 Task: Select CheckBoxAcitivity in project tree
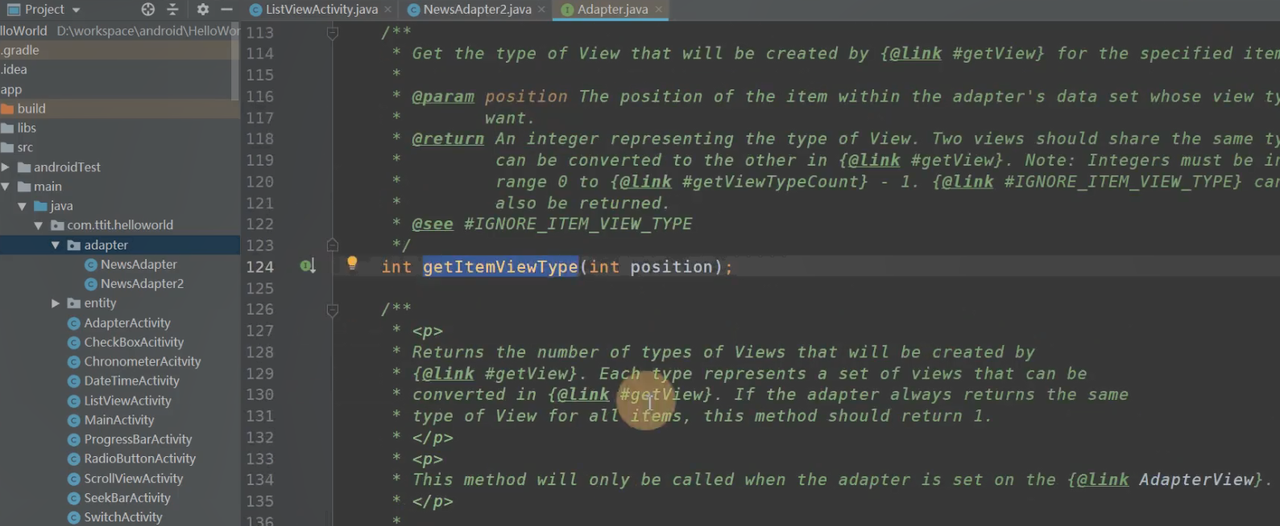[134, 342]
